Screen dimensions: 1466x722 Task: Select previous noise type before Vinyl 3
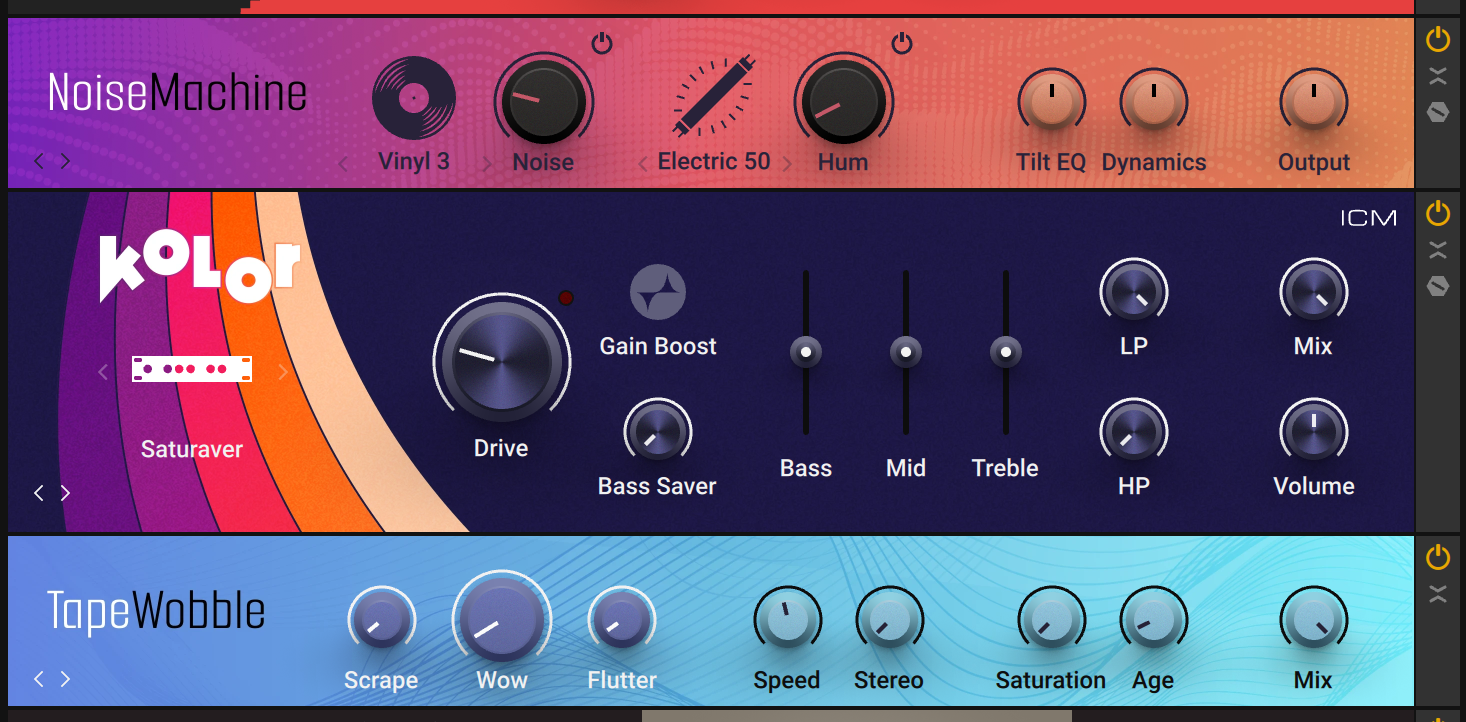click(x=344, y=164)
